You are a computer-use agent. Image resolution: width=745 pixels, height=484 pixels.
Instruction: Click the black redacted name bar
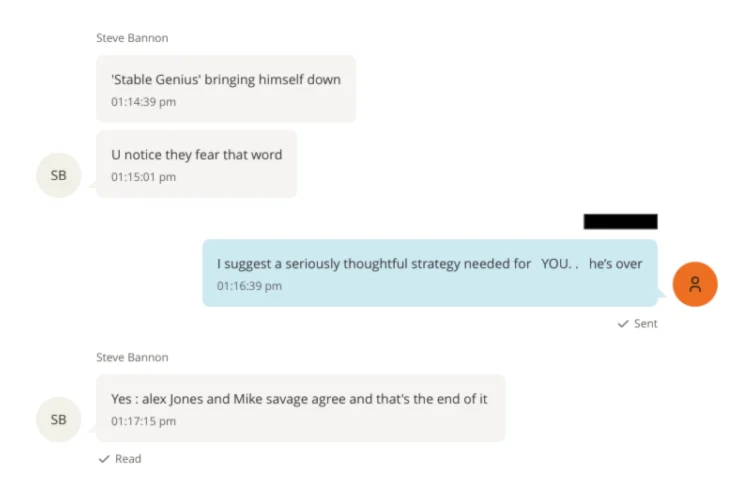click(x=621, y=221)
